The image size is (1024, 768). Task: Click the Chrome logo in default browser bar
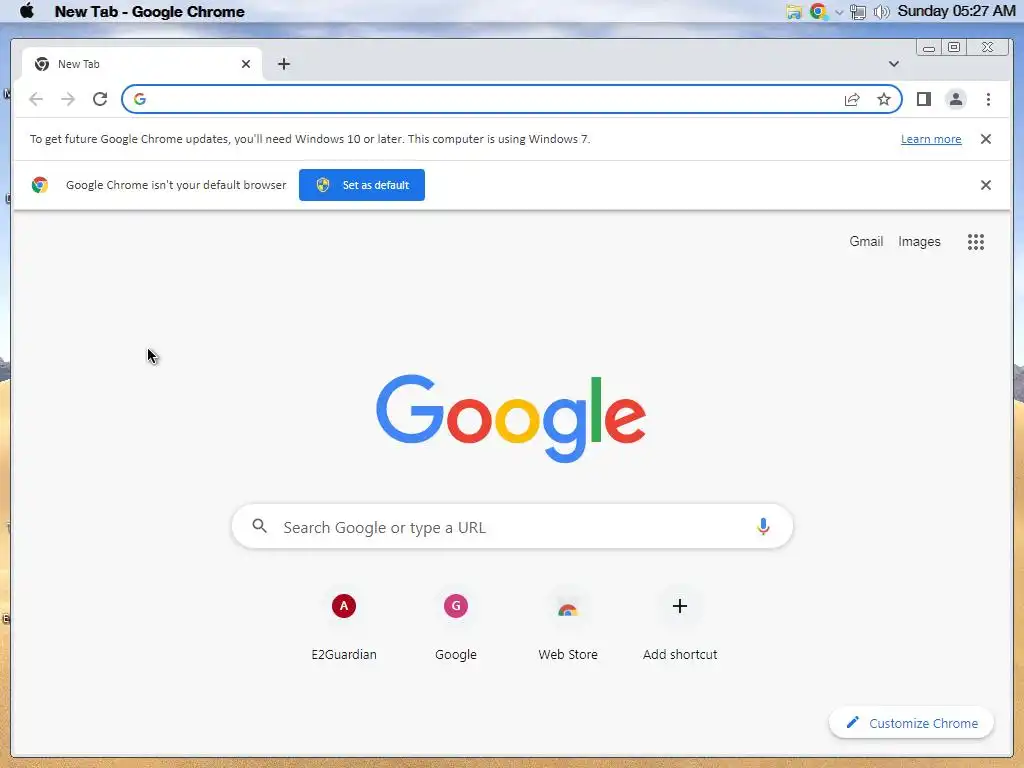coord(40,185)
